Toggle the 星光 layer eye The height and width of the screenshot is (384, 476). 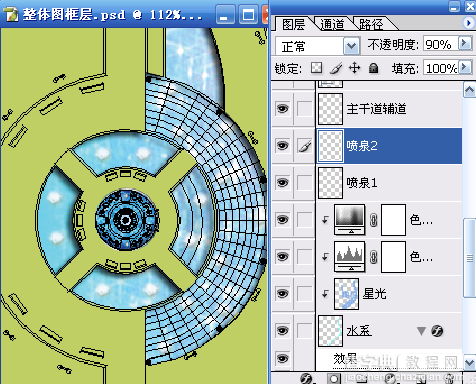282,294
